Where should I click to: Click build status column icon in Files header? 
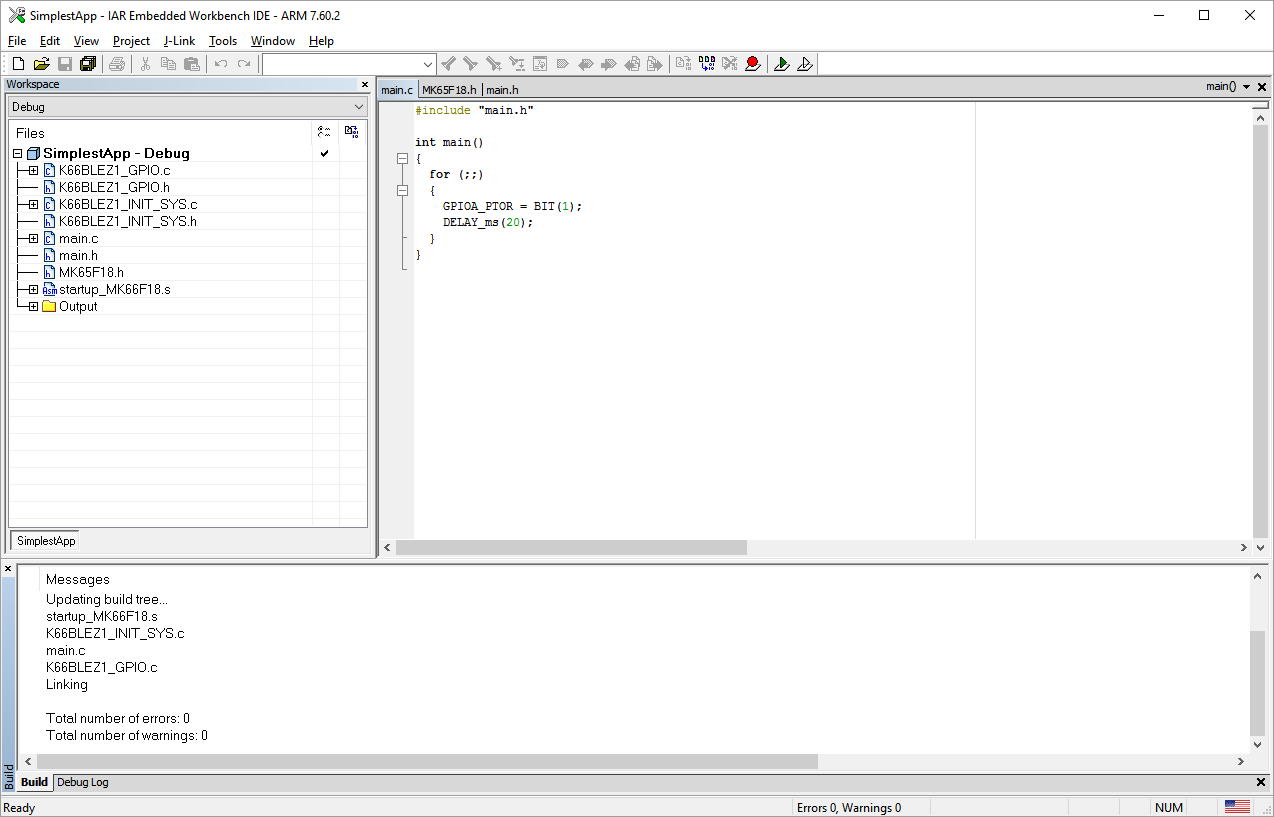tap(351, 132)
